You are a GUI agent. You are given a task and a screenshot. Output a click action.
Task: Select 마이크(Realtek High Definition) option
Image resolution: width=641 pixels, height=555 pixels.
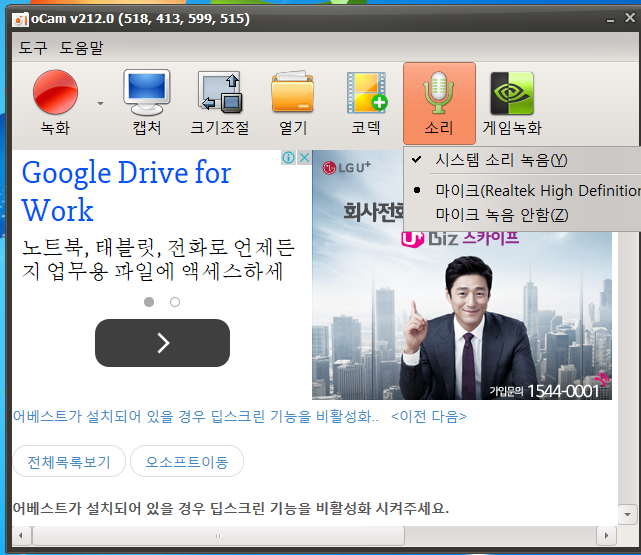[x=522, y=190]
